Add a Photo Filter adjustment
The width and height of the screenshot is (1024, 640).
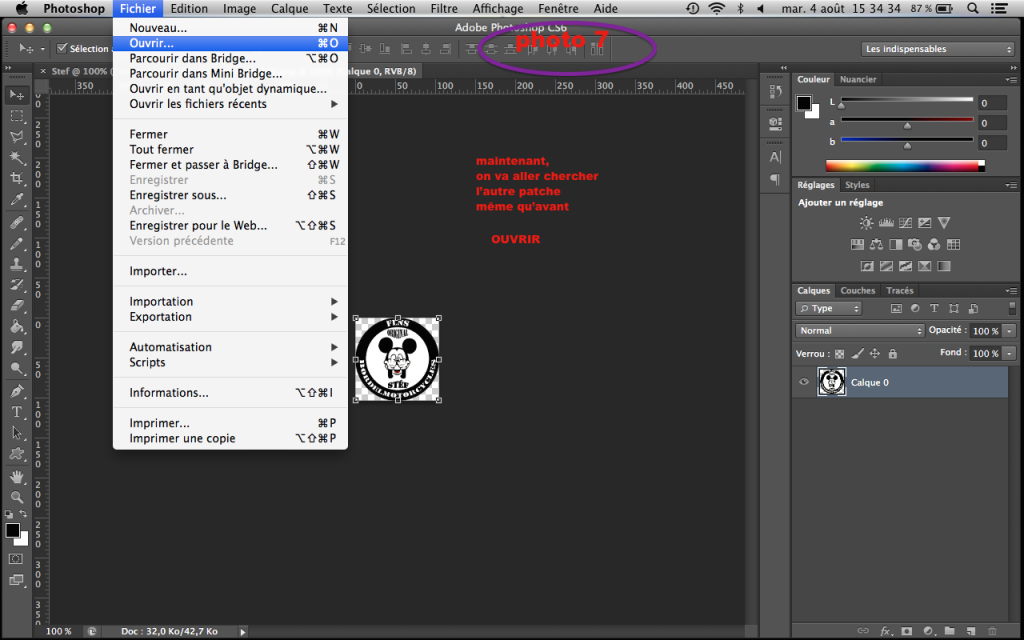point(915,245)
